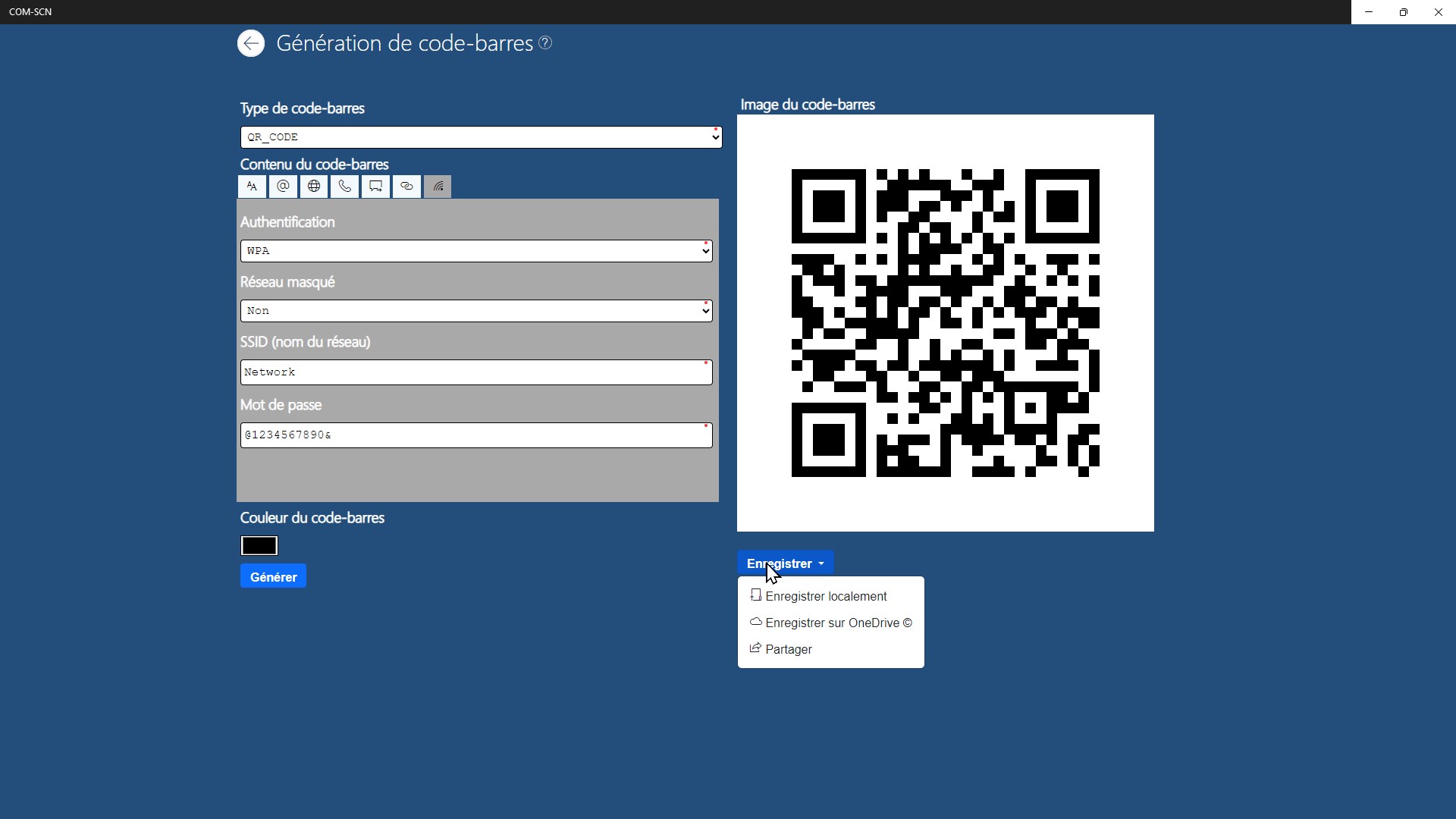Select the globe geolocation content icon
Viewport: 1456px width, 819px height.
tap(314, 187)
